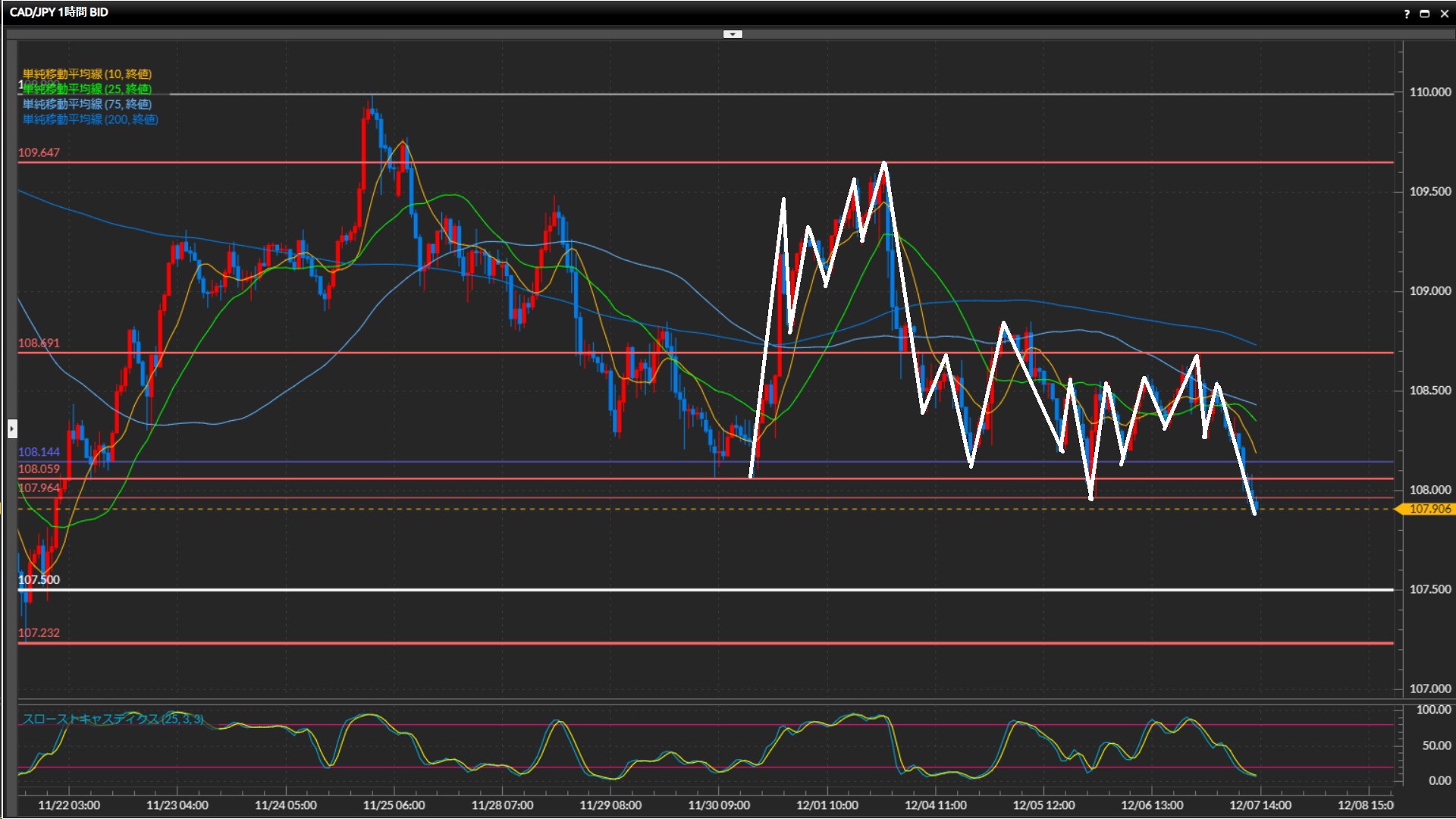
Task: Click the Slow Stochastics indicator label
Action: tap(112, 719)
